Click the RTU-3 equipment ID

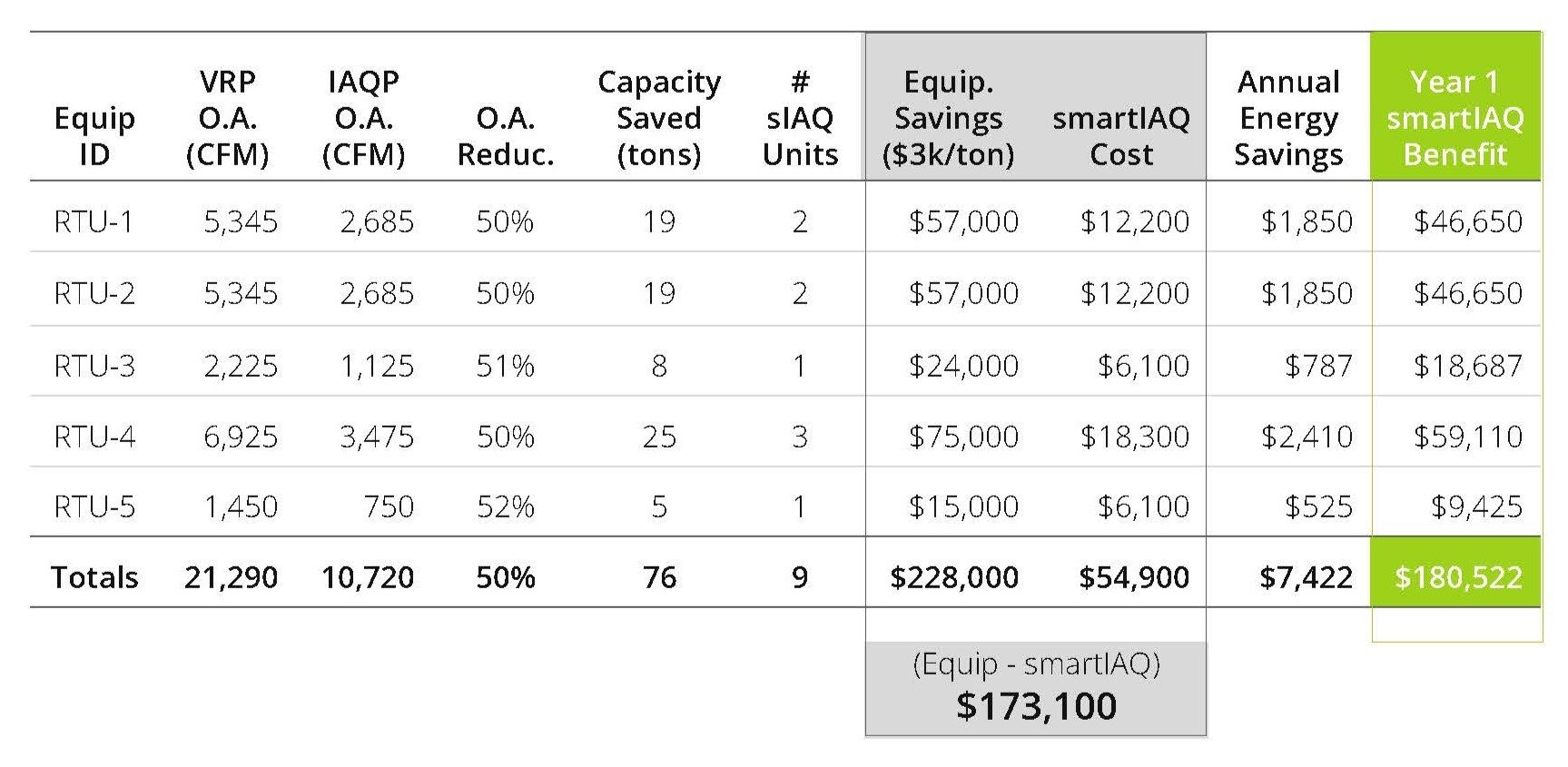[94, 366]
